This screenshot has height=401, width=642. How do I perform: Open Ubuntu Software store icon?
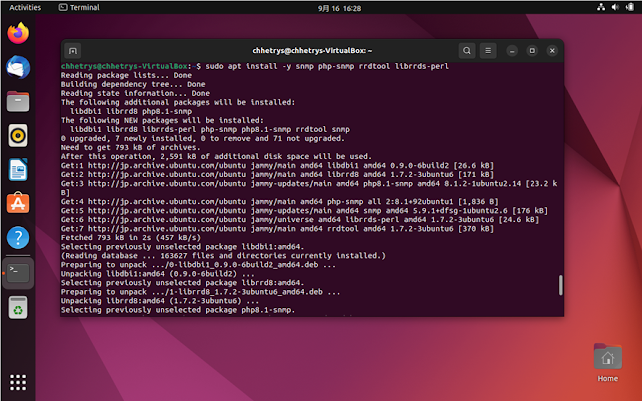click(x=18, y=203)
